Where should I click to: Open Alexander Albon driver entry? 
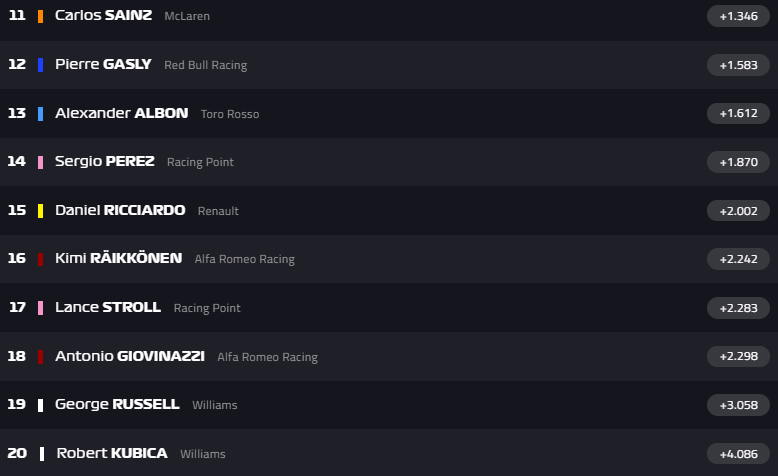pyautogui.click(x=121, y=113)
